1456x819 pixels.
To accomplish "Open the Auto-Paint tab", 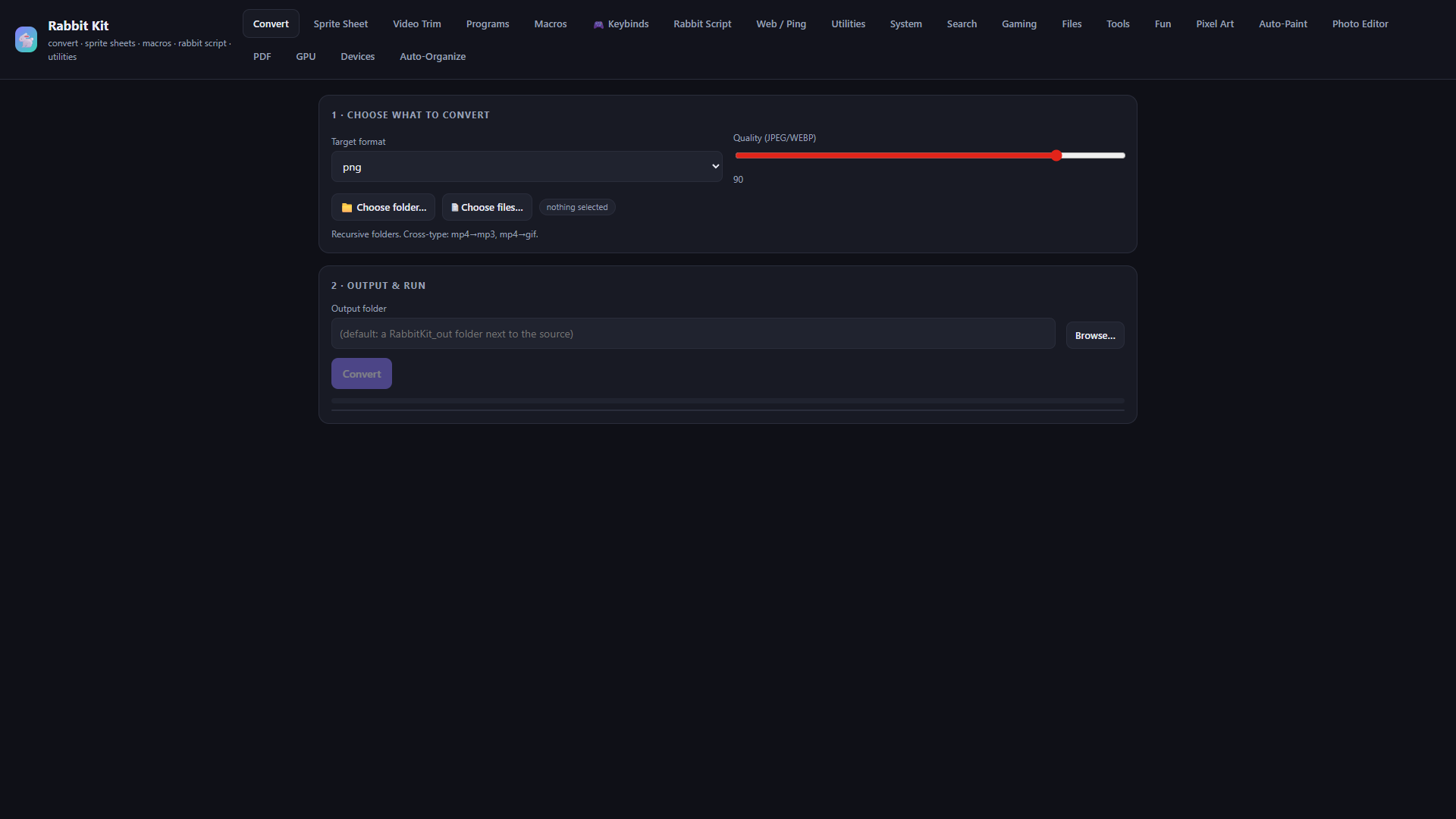I will click(x=1283, y=24).
